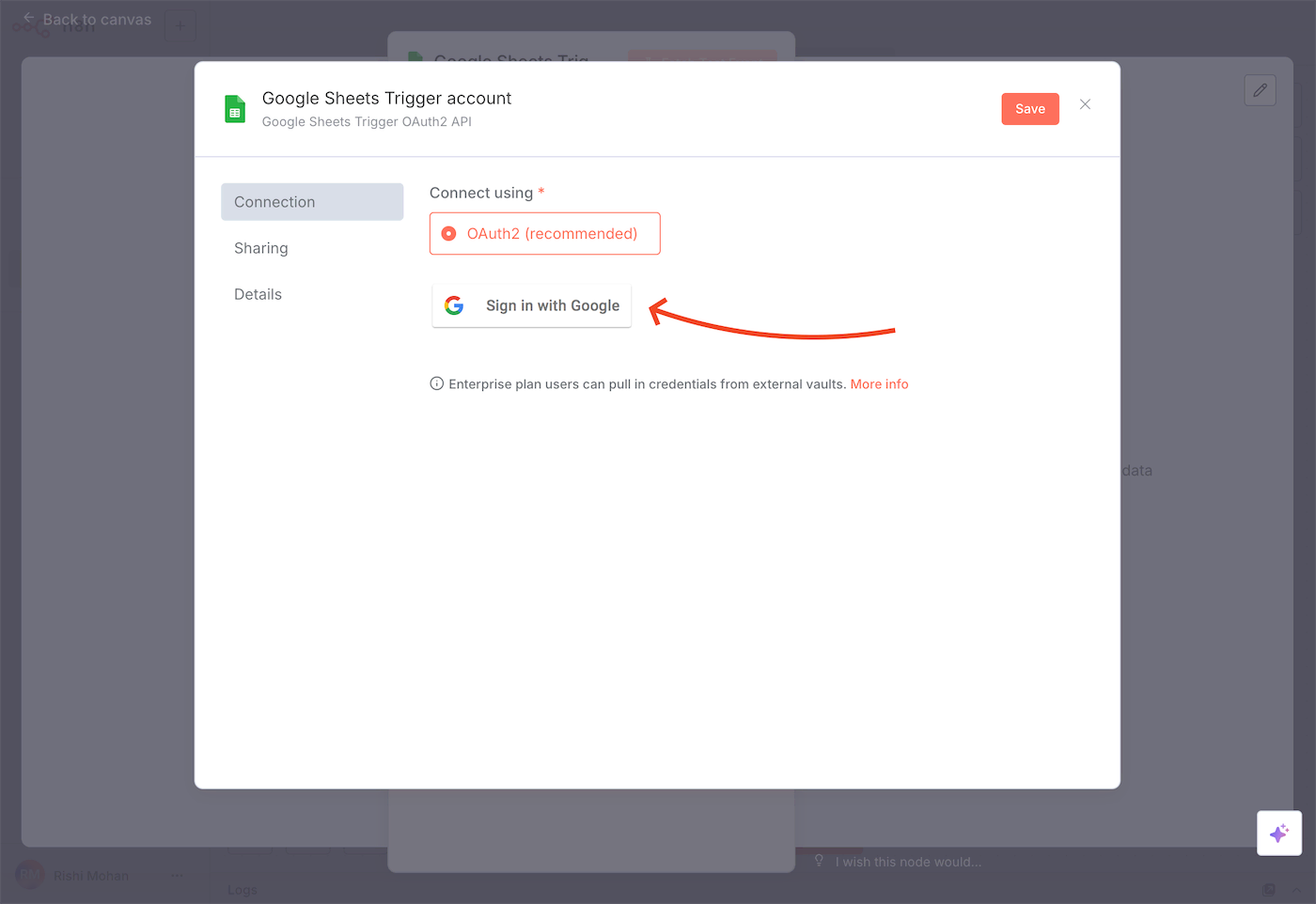Screen dimensions: 1316x904
Task: Click the Rishi Mohan user avatar
Action: tap(30, 876)
